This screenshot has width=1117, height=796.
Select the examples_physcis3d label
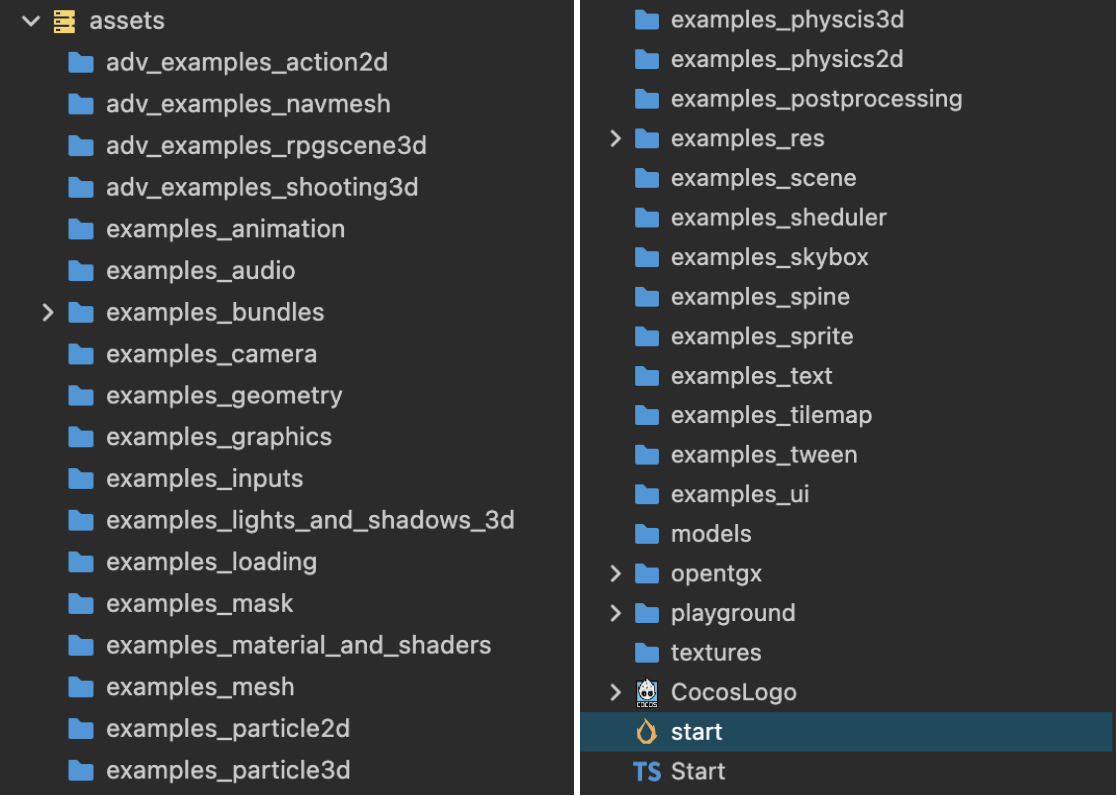[787, 20]
